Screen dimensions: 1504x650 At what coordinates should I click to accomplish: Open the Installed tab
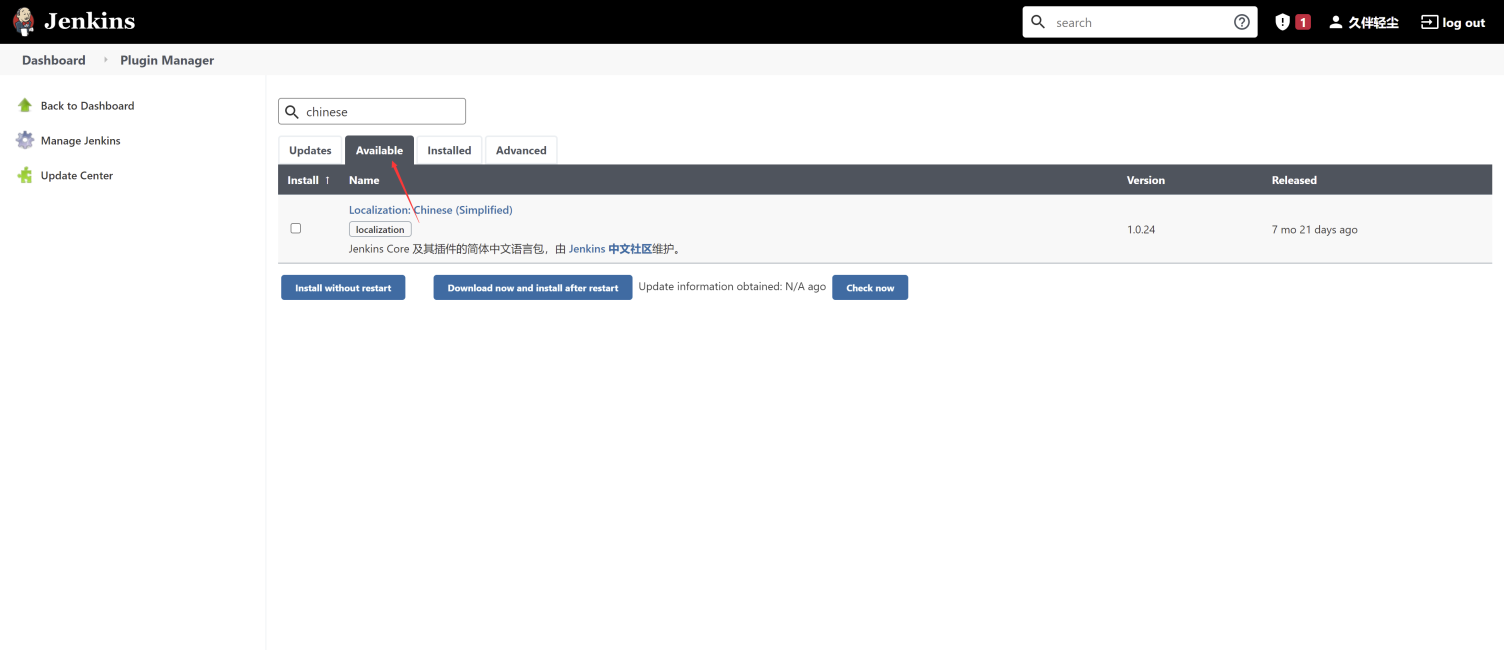[449, 150]
